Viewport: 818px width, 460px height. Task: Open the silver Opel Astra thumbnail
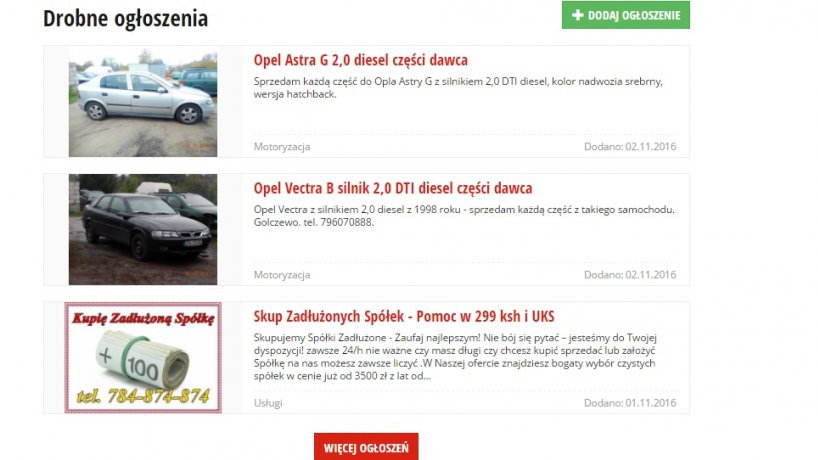pyautogui.click(x=143, y=102)
